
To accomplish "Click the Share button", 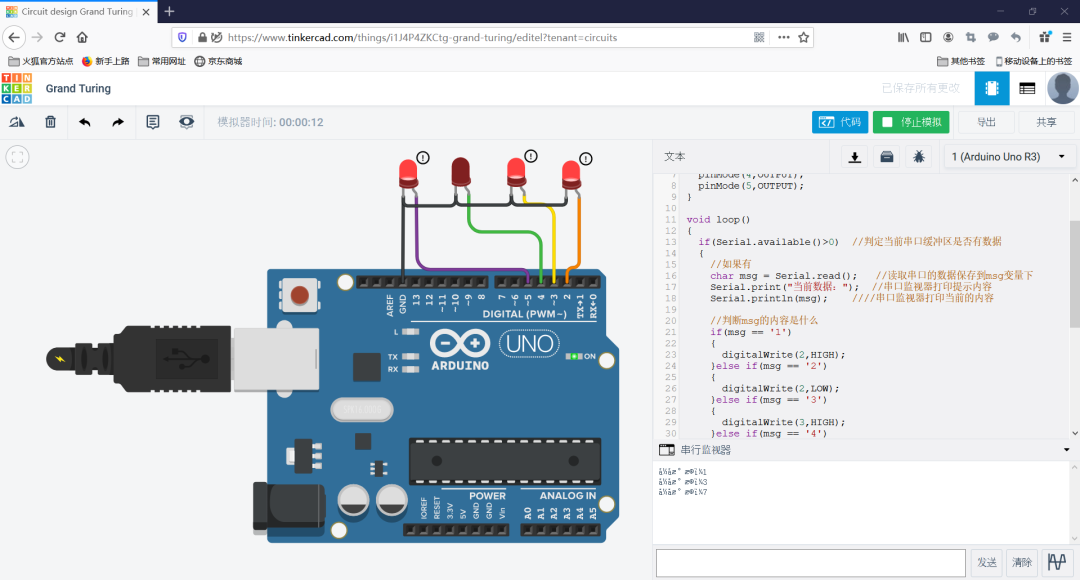I will (x=1046, y=122).
